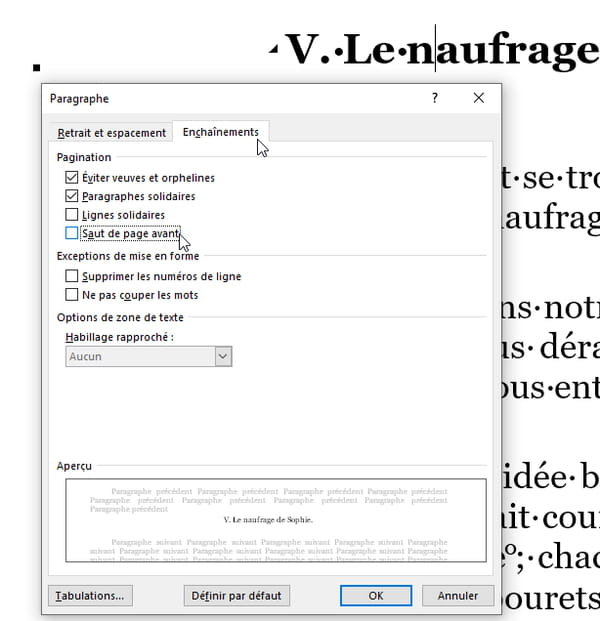Click the Exceptions de mise en forme label
Image resolution: width=600 pixels, height=621 pixels.
click(x=128, y=256)
